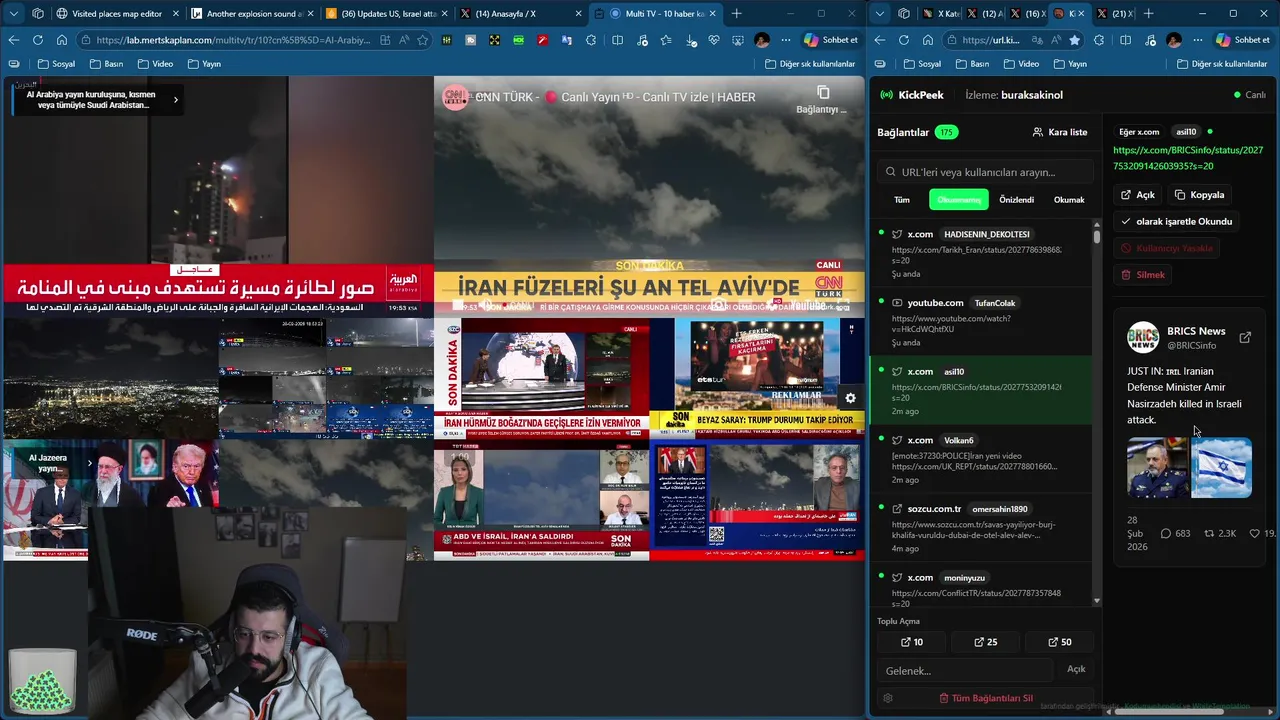Mark link as read (işaretle Okundu)
Image resolution: width=1280 pixels, height=720 pixels.
[1176, 221]
